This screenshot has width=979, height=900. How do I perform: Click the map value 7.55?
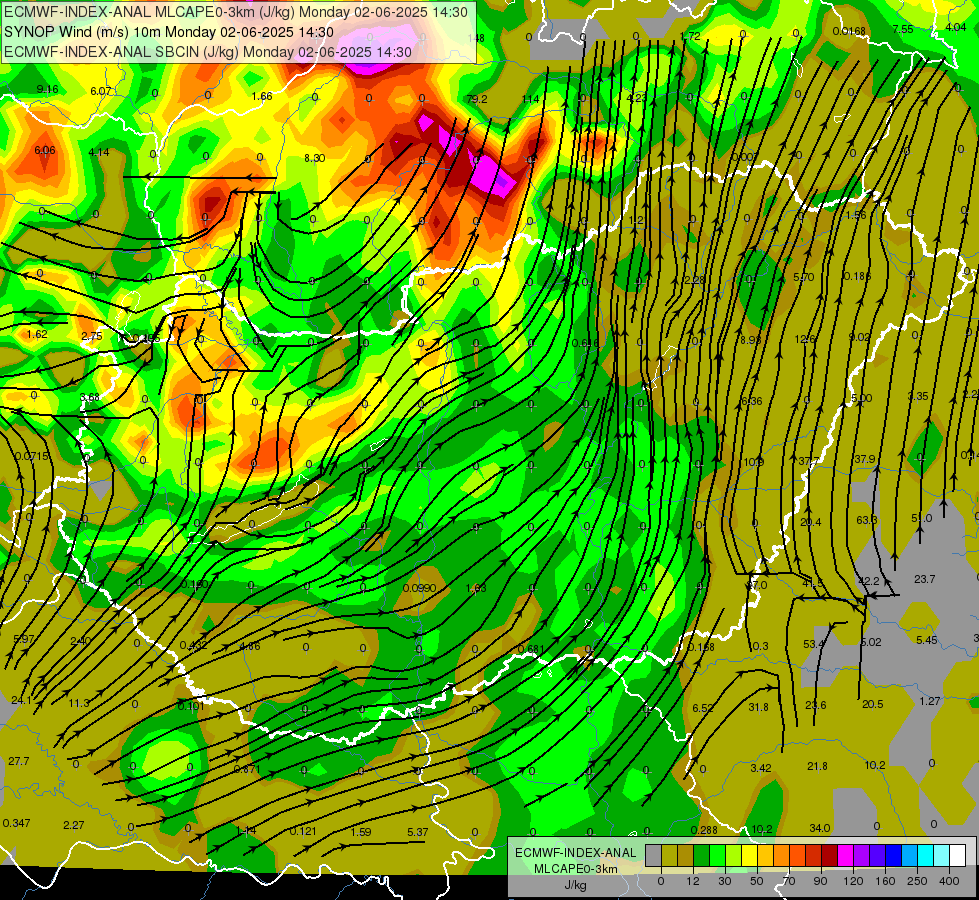coord(903,29)
